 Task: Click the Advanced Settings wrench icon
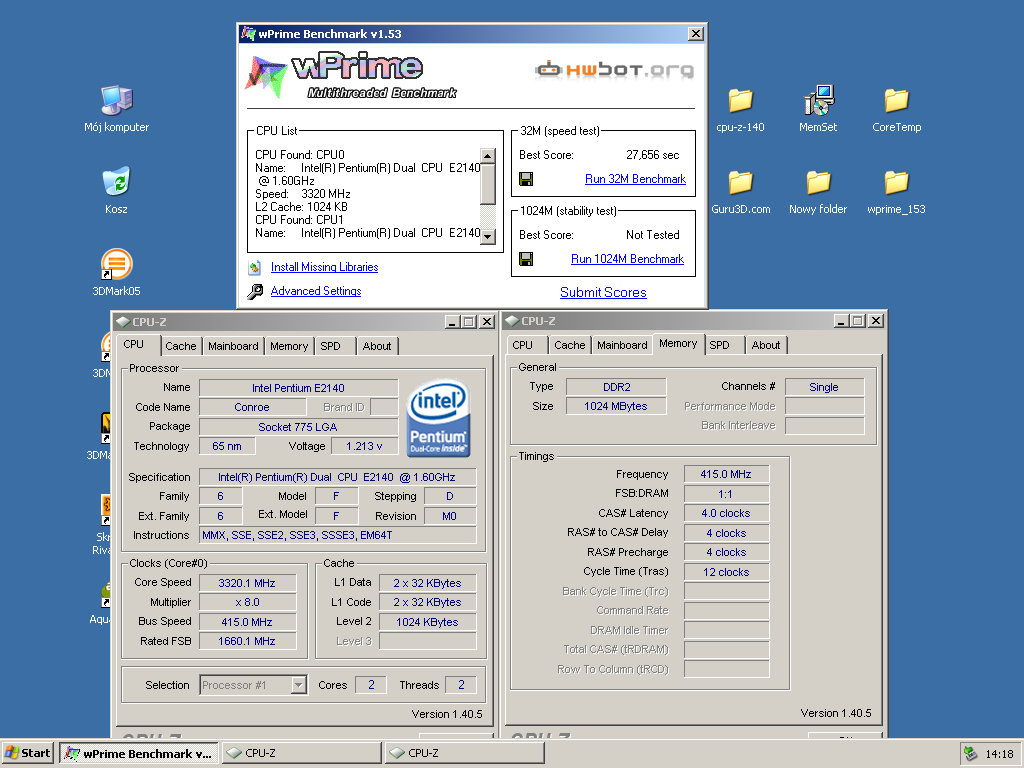point(255,291)
